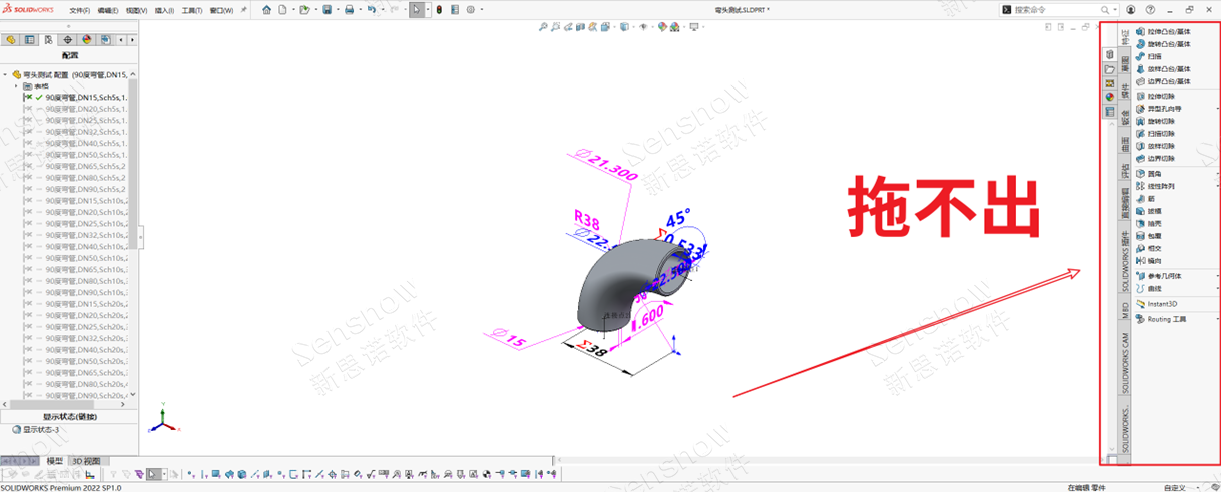This screenshot has width=1221, height=492.
Task: Open the appearance color wheel tab
Action: pos(87,40)
